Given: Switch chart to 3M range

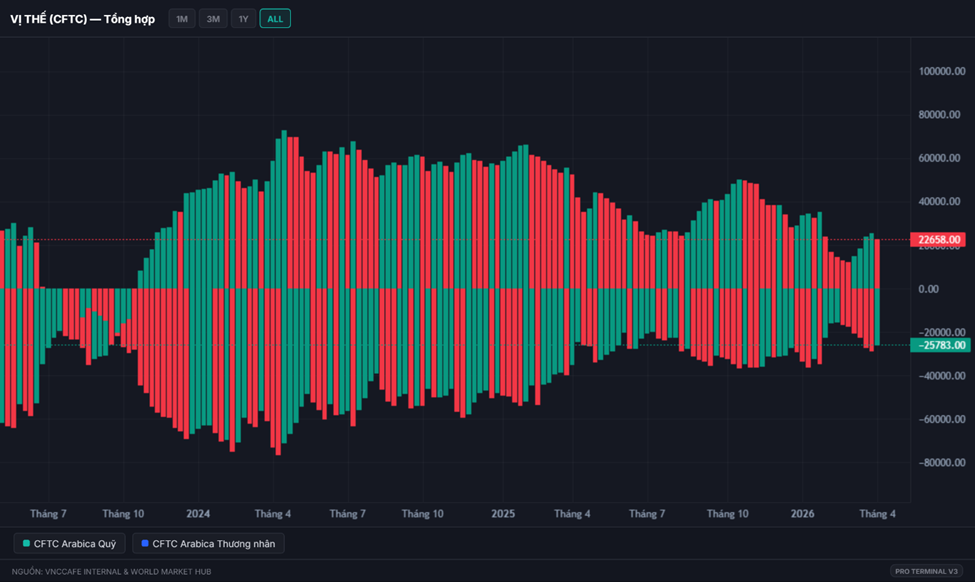Looking at the screenshot, I should (x=213, y=19).
